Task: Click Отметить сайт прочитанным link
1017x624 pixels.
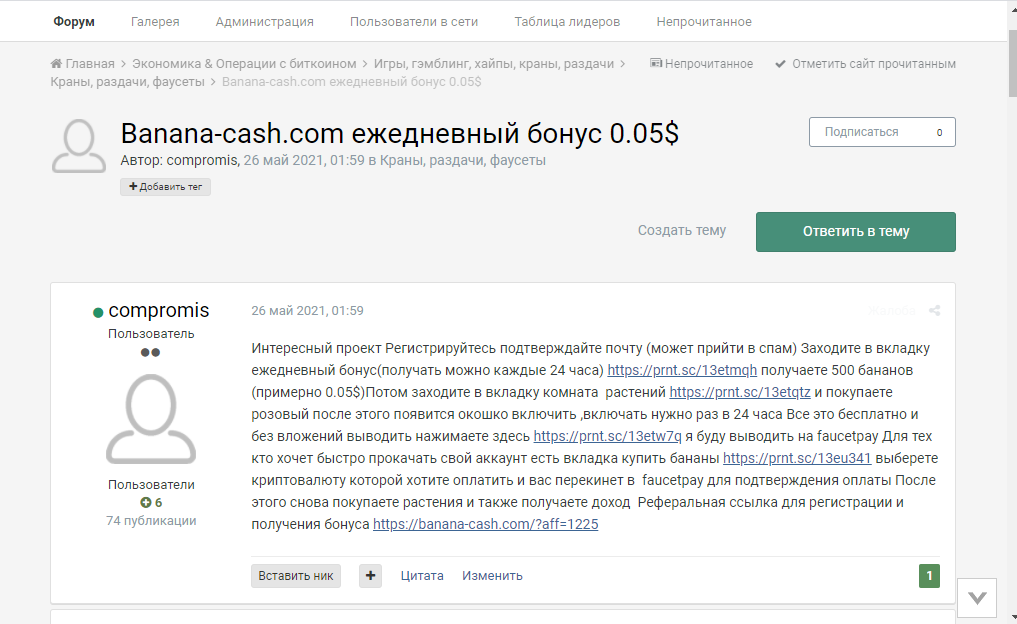Action: pos(865,64)
